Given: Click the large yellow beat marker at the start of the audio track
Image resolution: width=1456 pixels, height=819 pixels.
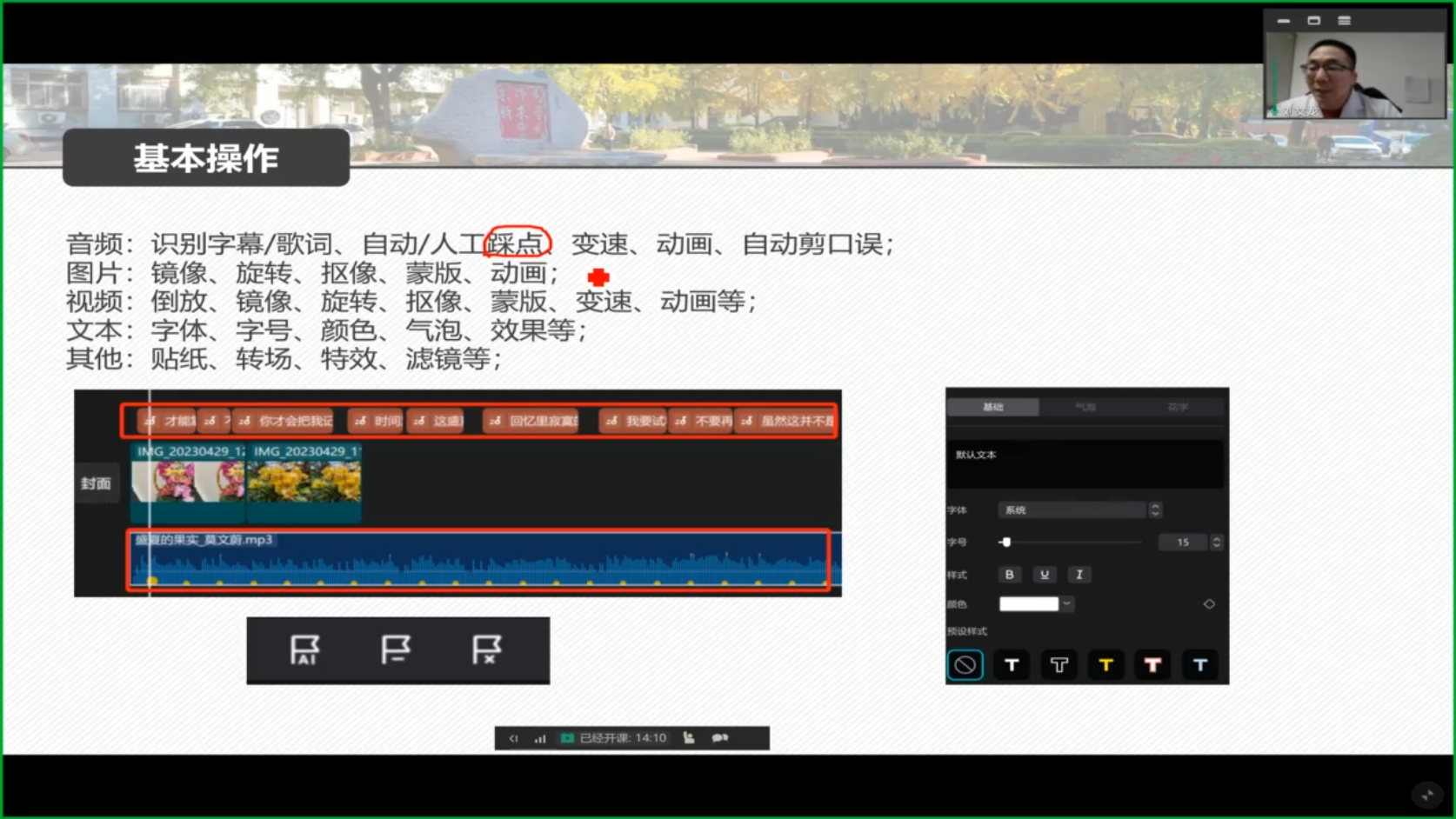Looking at the screenshot, I should coord(152,581).
